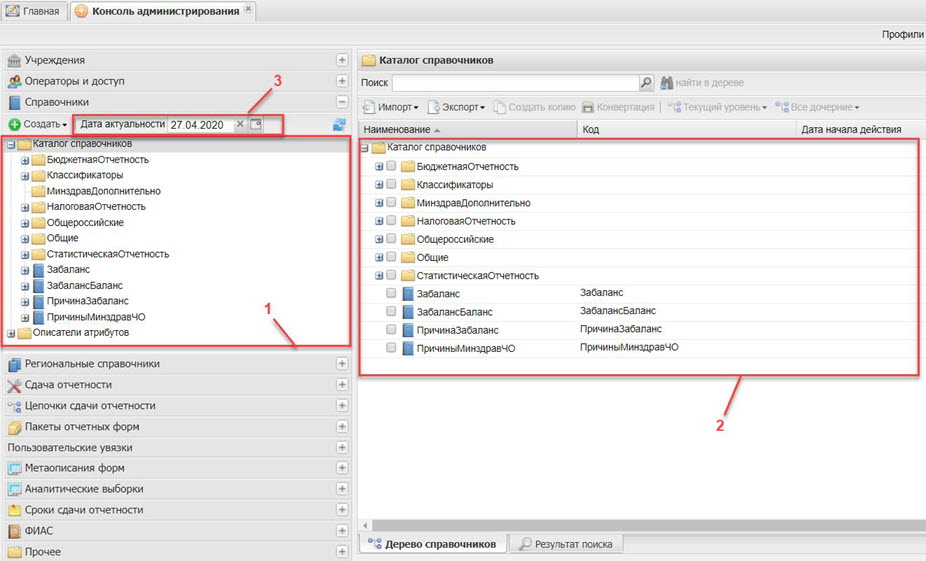The width and height of the screenshot is (926, 561).
Task: Click the calendar icon beside Дата актуальности
Action: [255, 124]
